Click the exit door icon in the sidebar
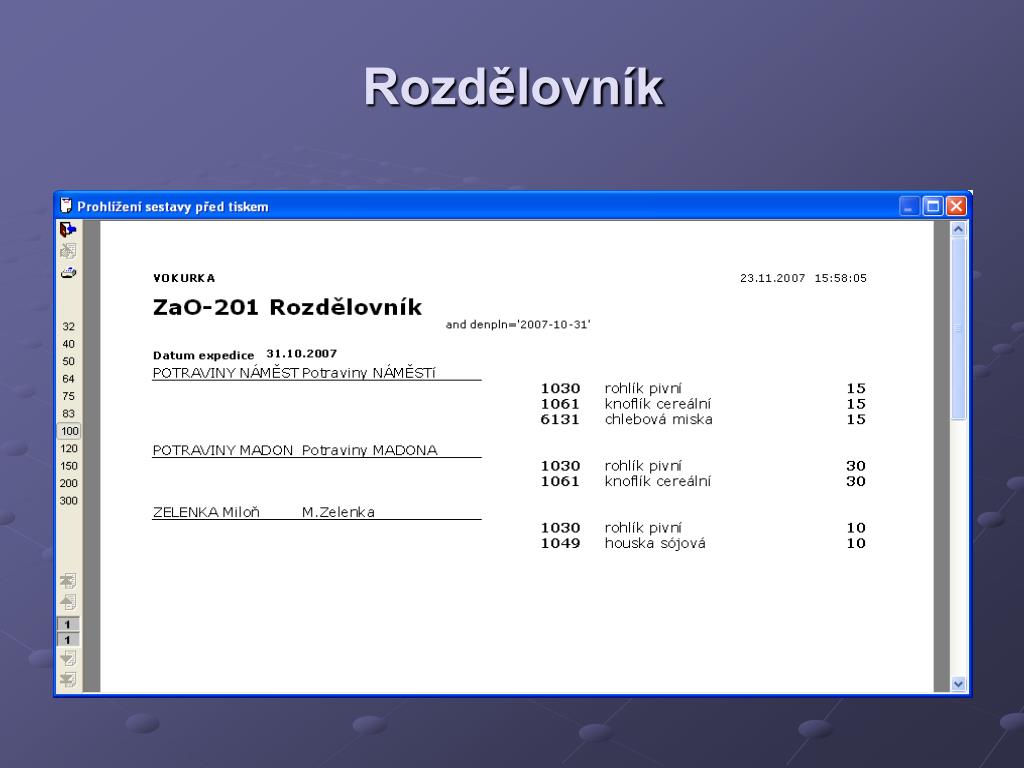 tap(68, 230)
